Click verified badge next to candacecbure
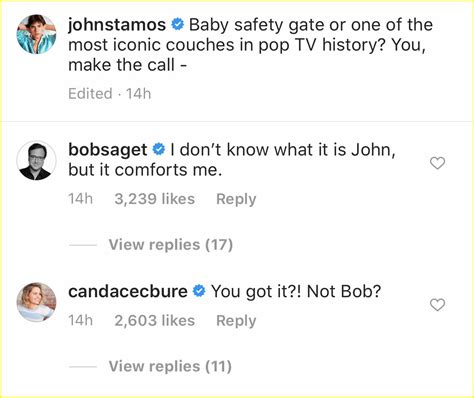 [x=199, y=291]
